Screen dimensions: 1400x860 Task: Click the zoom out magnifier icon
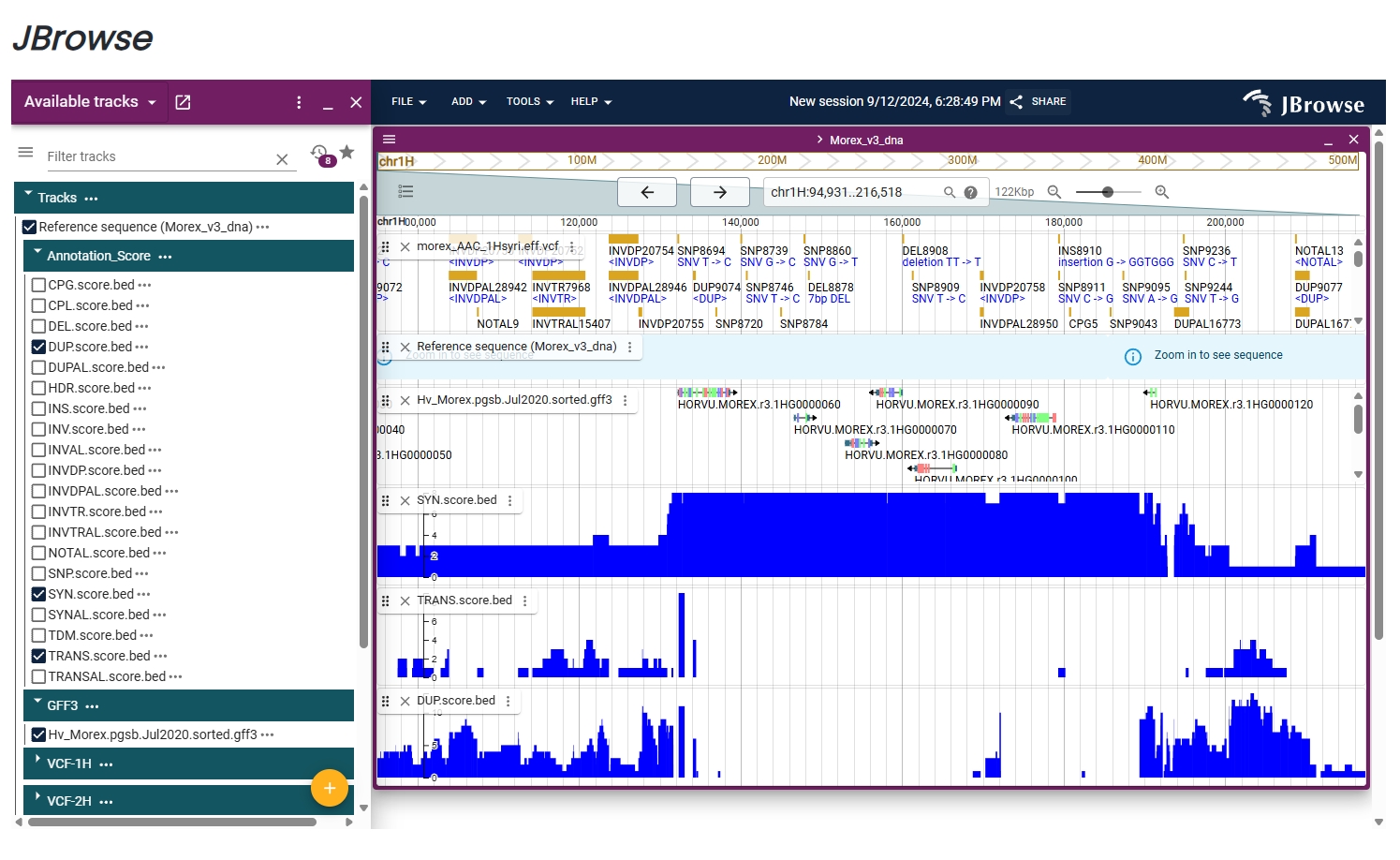(1054, 192)
